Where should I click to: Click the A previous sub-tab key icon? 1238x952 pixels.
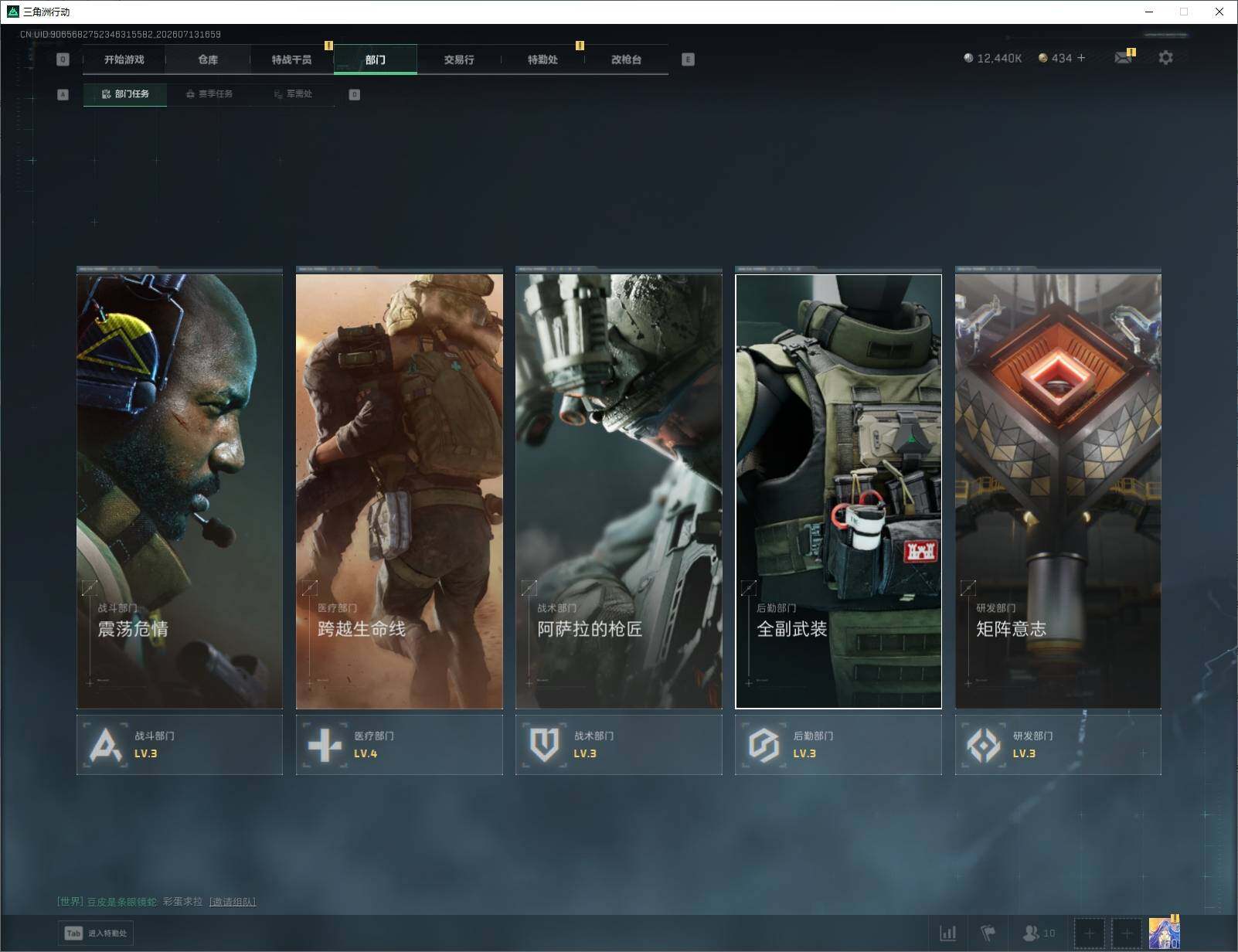[x=63, y=94]
